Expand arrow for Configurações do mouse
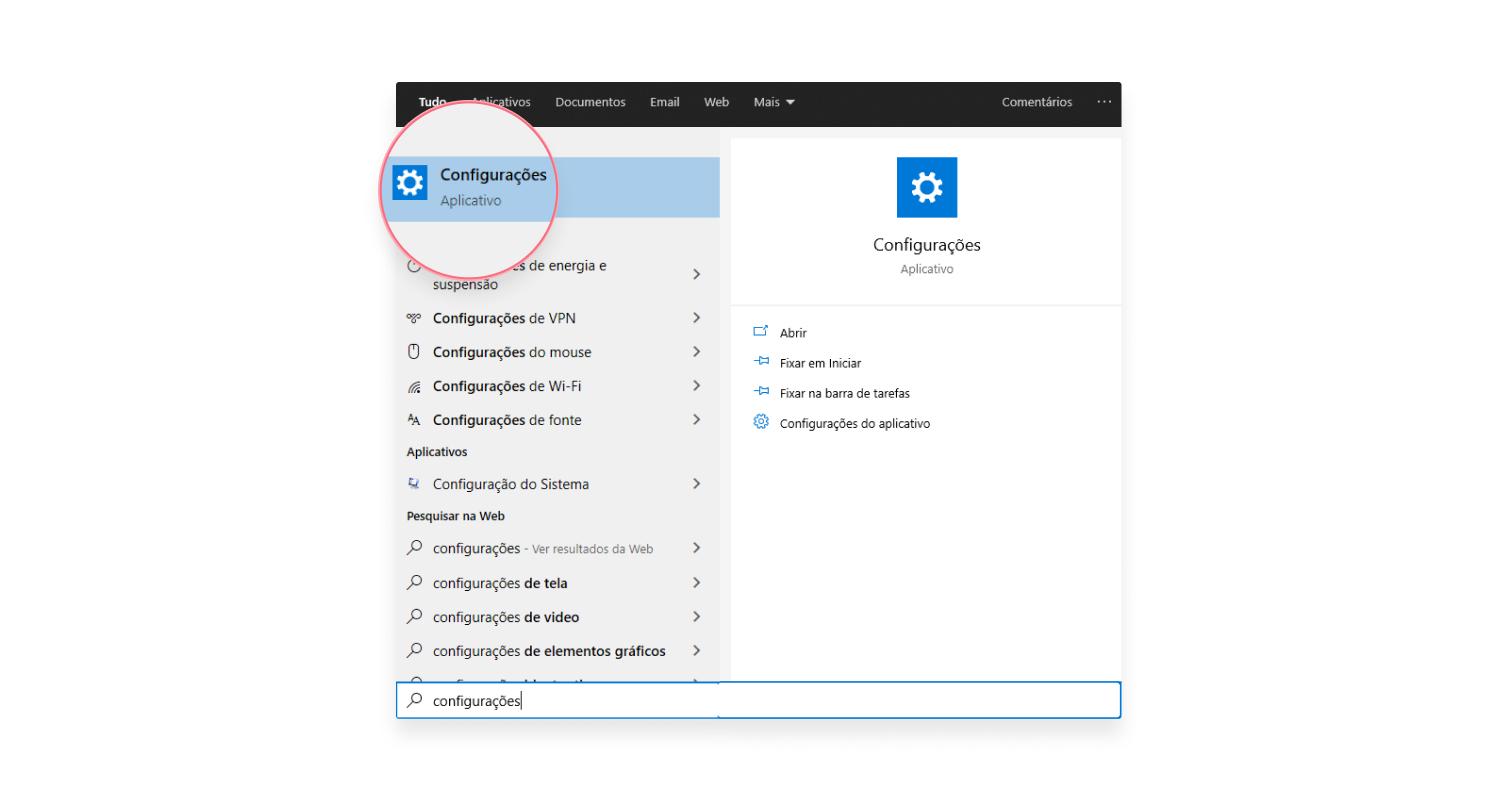Image resolution: width=1500 pixels, height=800 pixels. coord(697,352)
